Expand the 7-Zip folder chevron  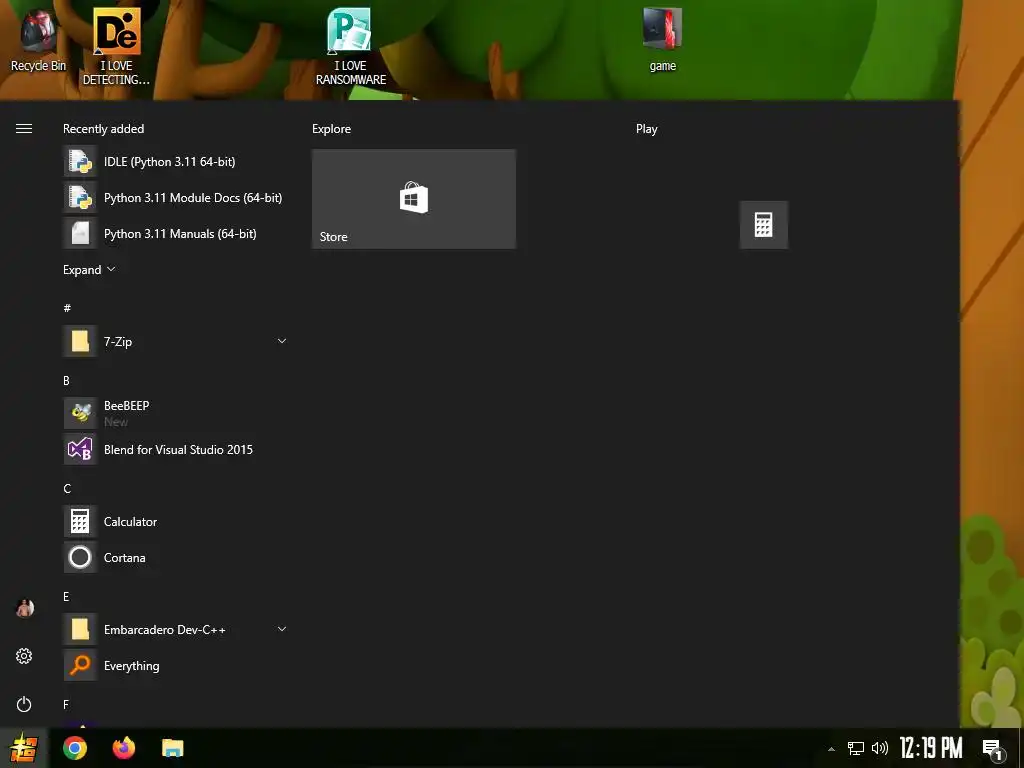click(x=281, y=341)
